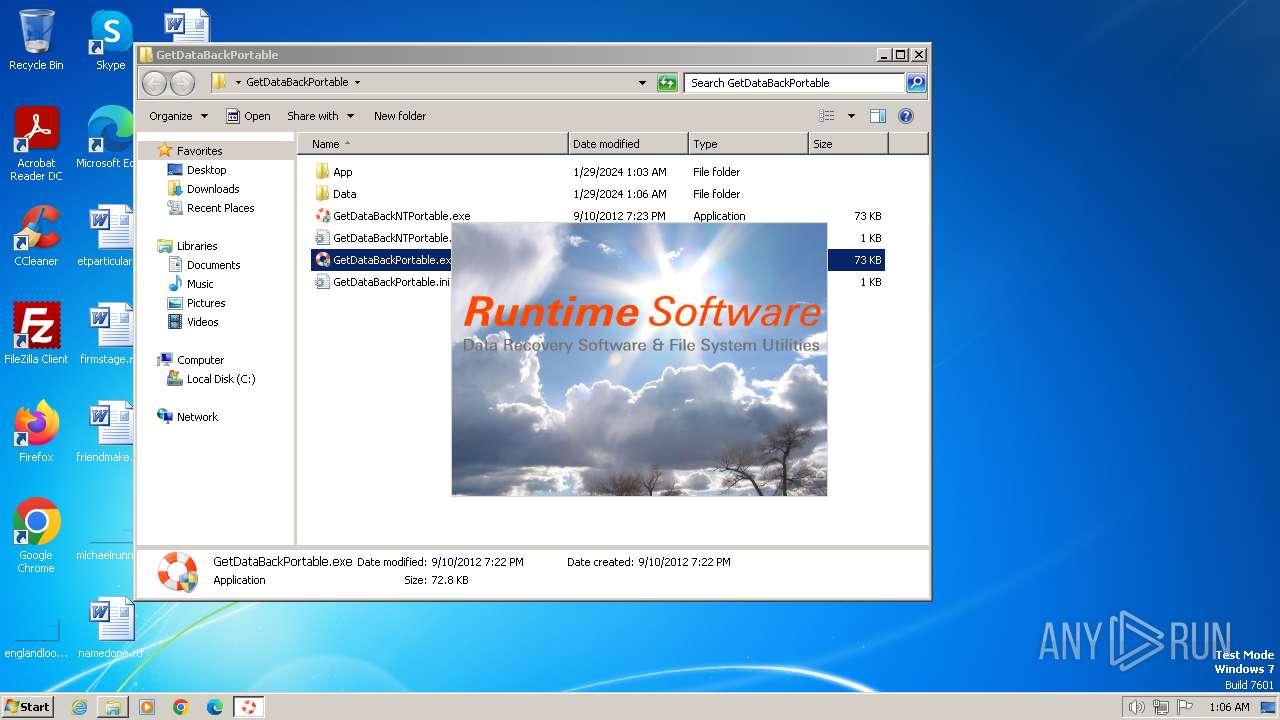Click the Explorer Back arrow button
This screenshot has width=1280, height=720.
click(154, 83)
